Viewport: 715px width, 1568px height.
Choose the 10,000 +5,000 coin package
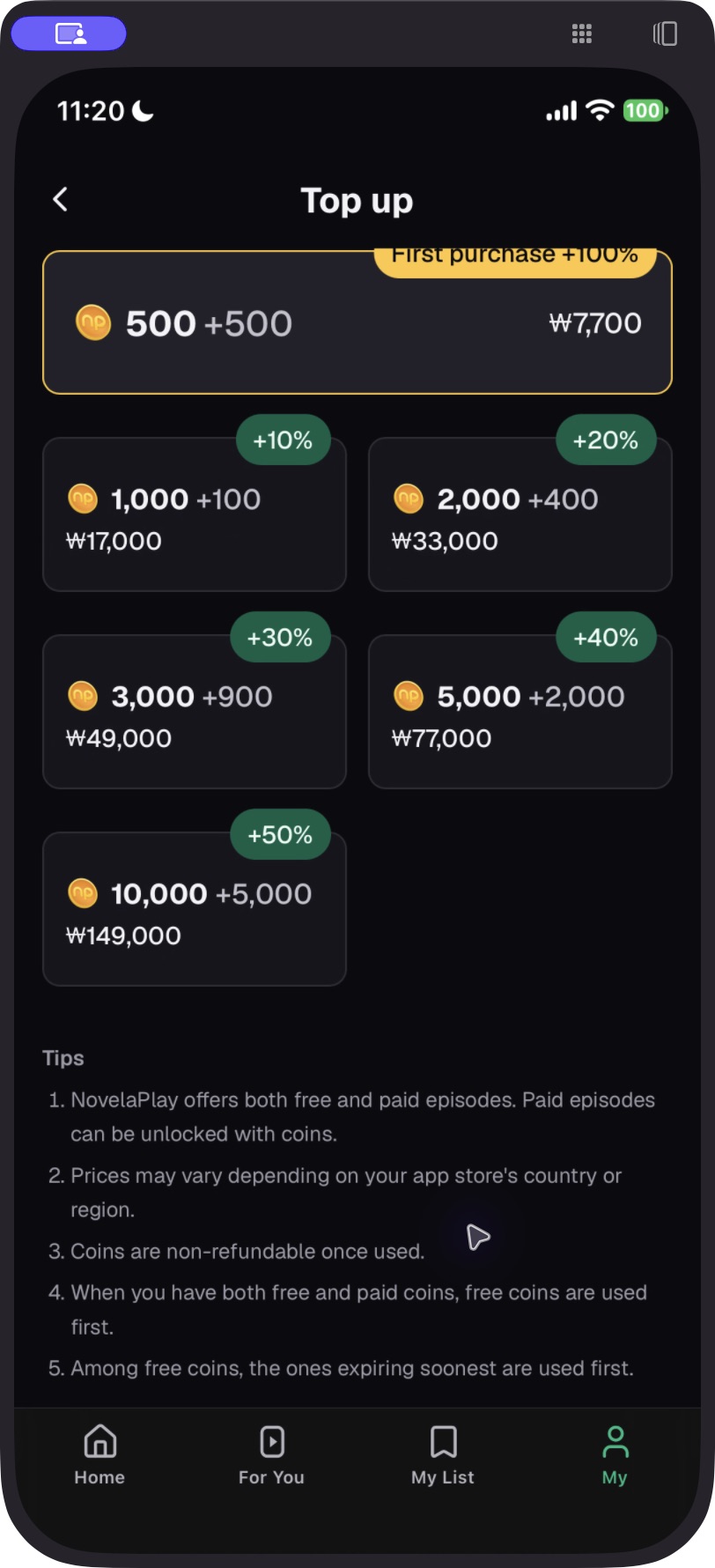point(195,909)
